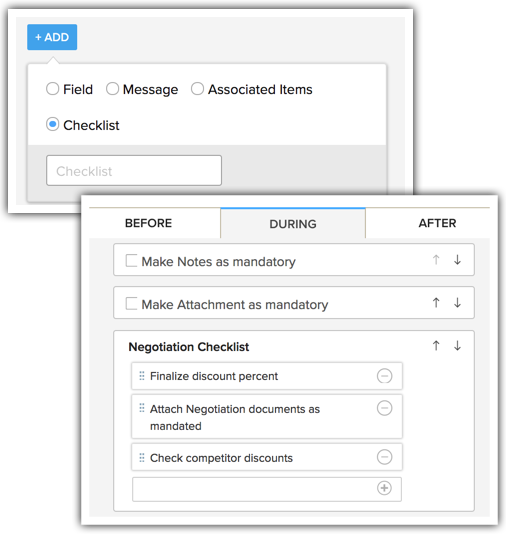Grab drag handle of Finalize discount percent
The image size is (506, 534).
142,376
